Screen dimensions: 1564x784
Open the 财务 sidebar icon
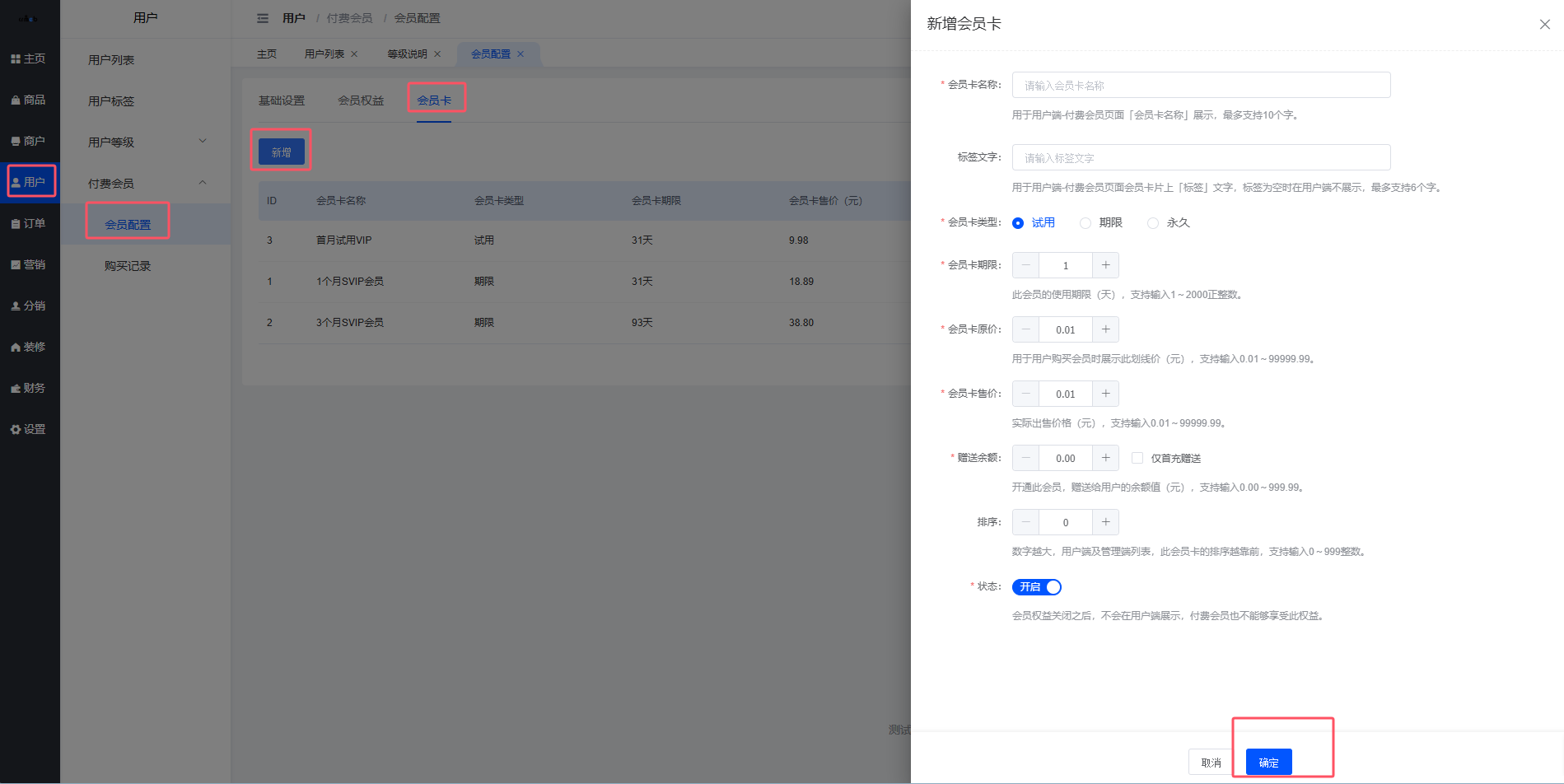(x=30, y=387)
